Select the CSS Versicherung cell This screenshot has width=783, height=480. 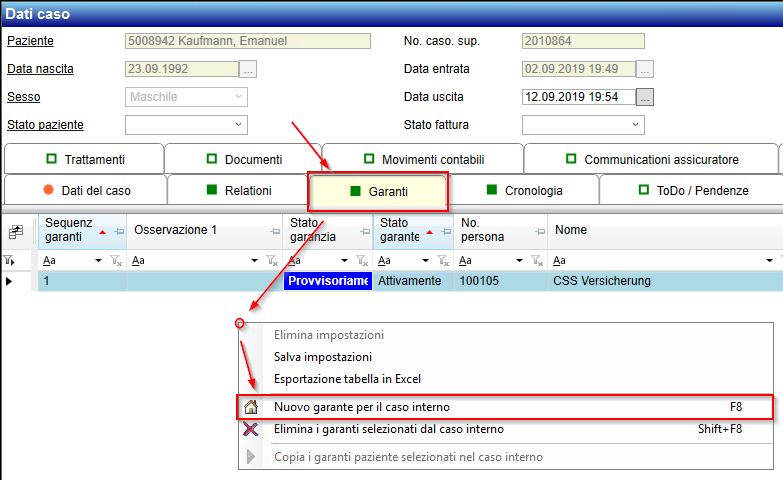(x=666, y=281)
